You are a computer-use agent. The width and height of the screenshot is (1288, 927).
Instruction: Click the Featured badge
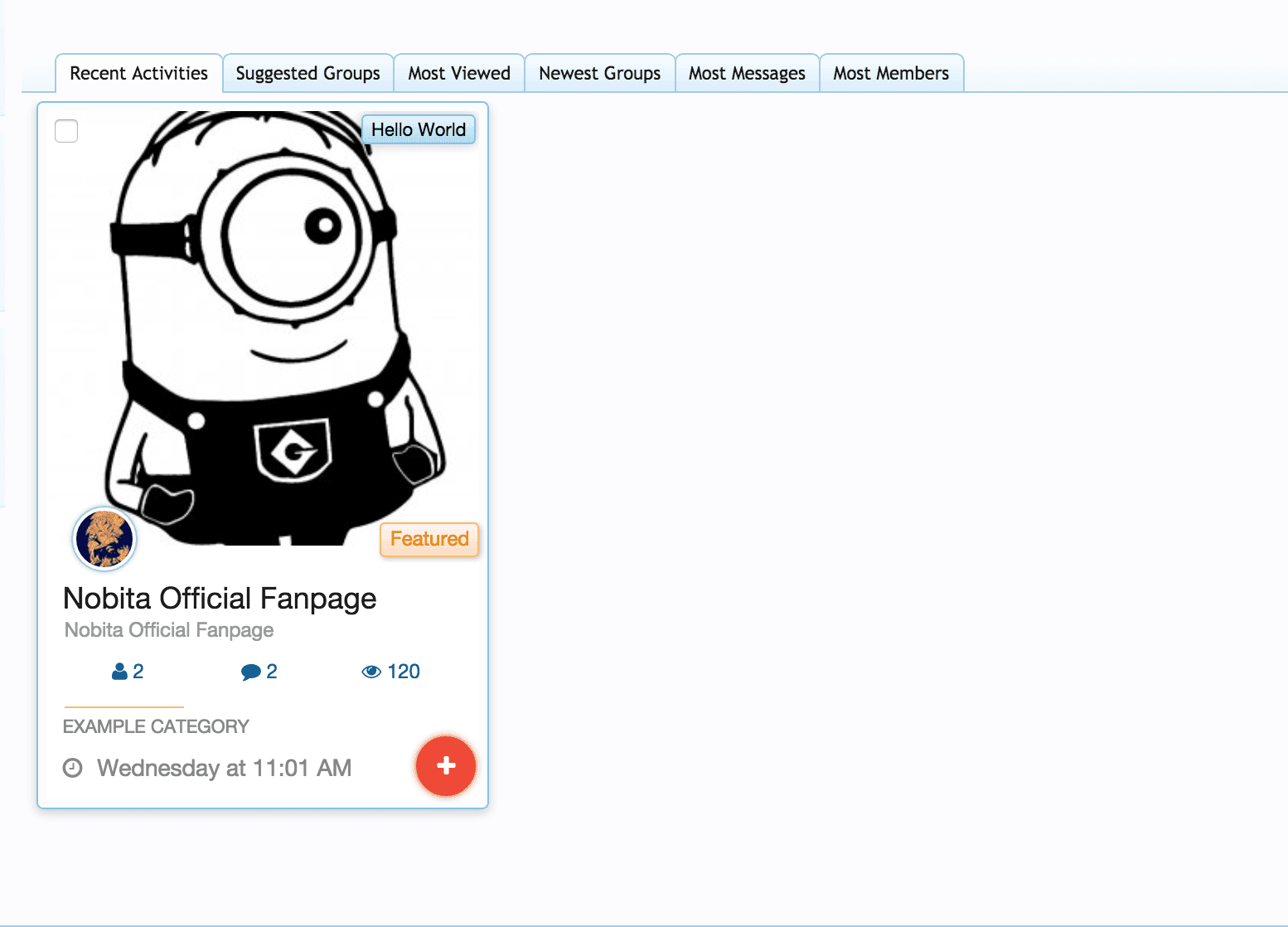tap(429, 539)
